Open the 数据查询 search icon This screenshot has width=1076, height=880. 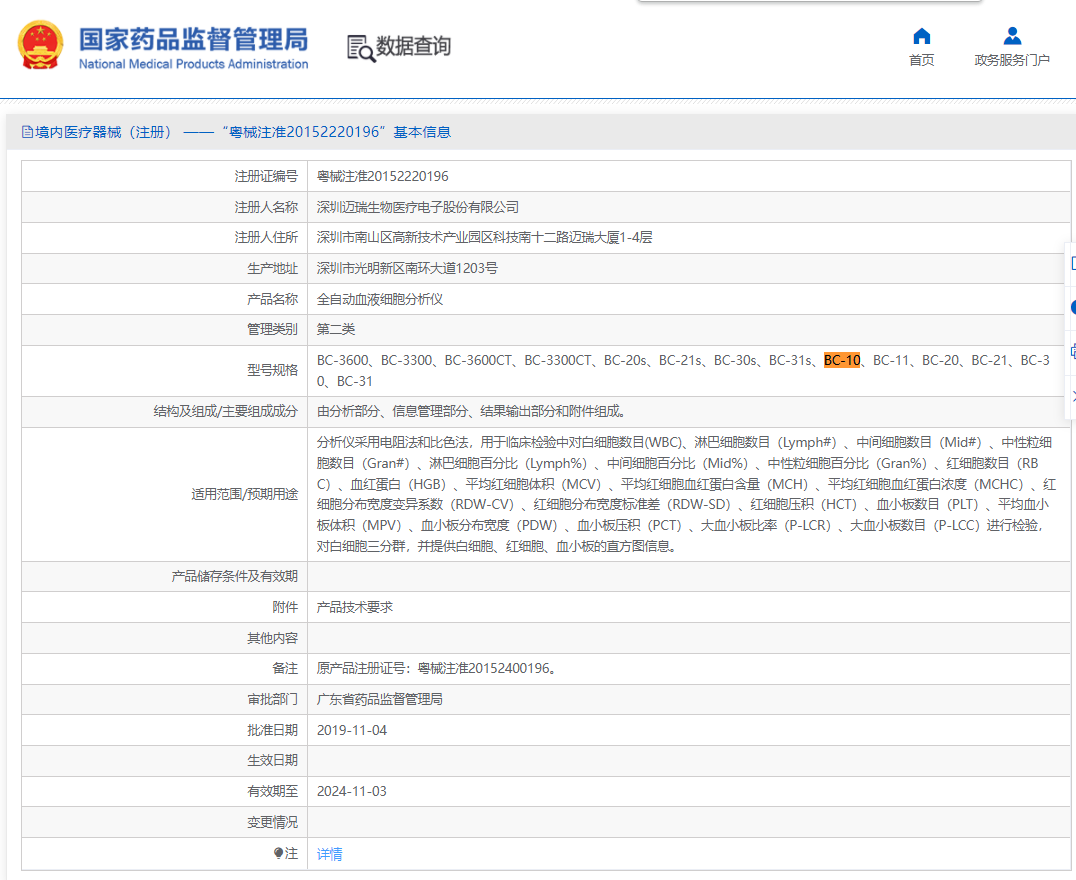[x=361, y=48]
